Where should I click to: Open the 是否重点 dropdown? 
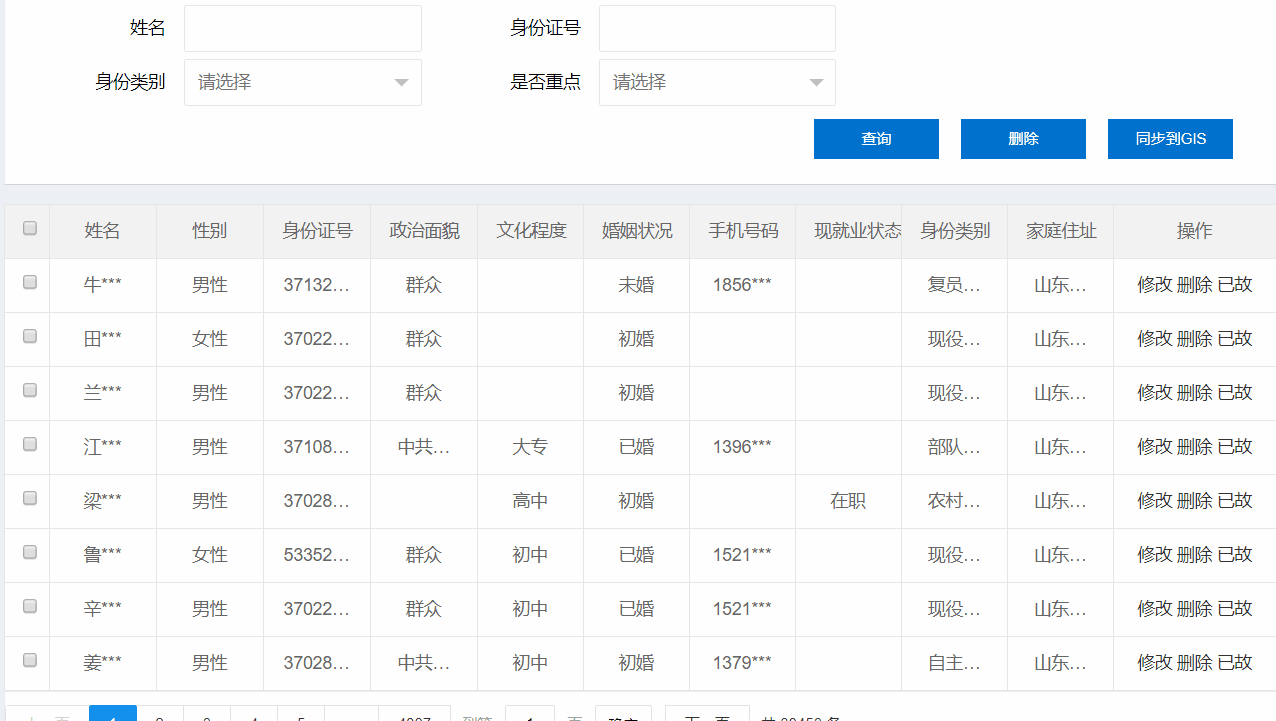click(x=717, y=82)
